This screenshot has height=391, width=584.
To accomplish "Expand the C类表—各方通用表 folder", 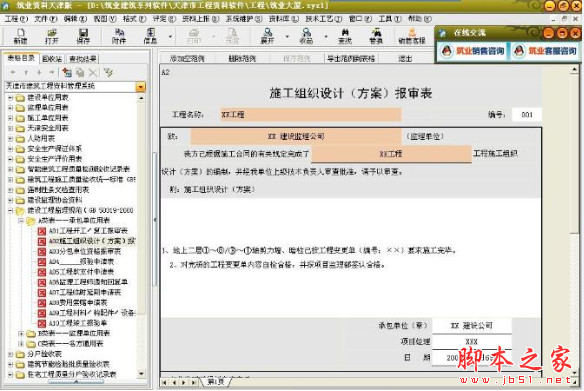I will point(21,343).
